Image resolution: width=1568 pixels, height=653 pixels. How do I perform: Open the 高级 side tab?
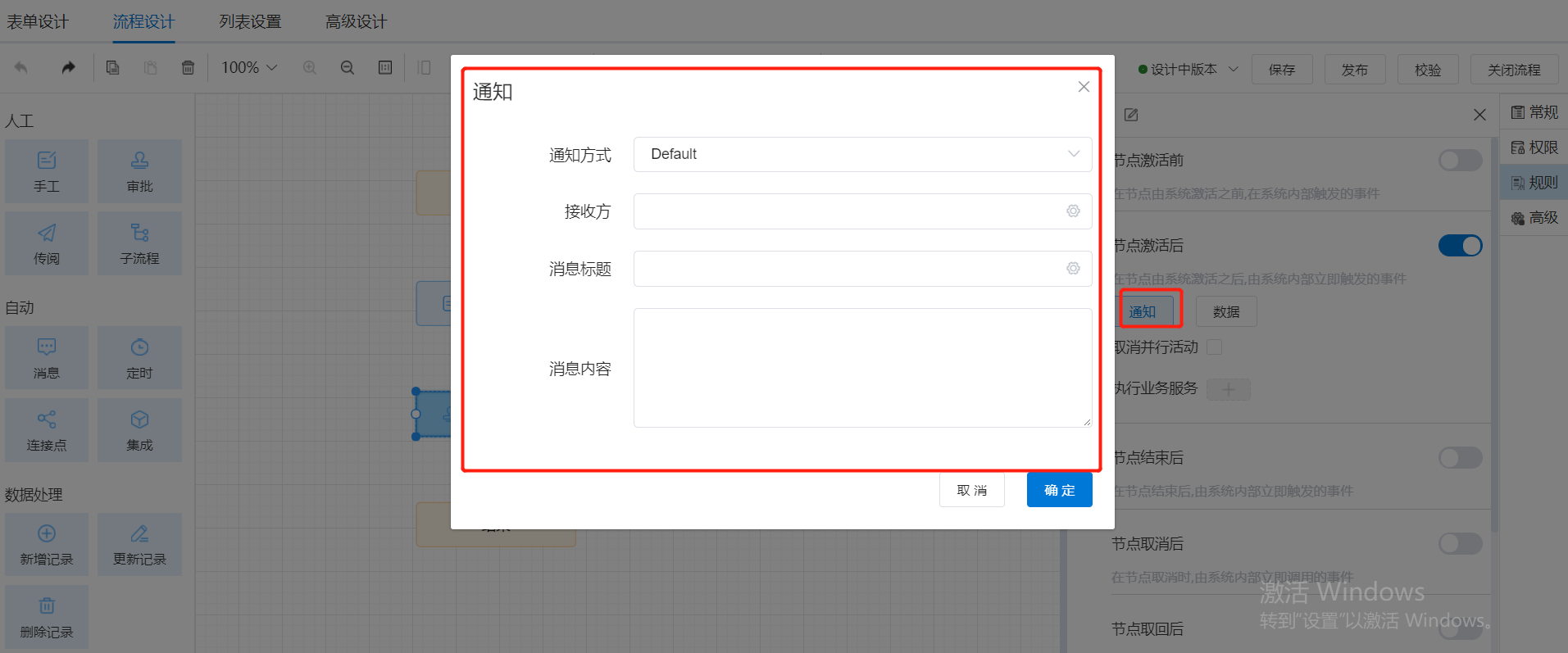[x=1534, y=218]
